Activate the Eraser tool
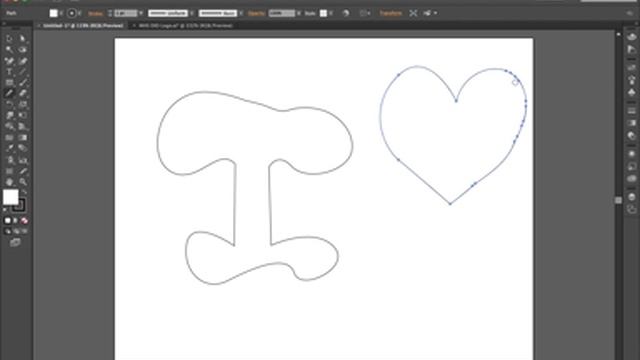 point(22,93)
